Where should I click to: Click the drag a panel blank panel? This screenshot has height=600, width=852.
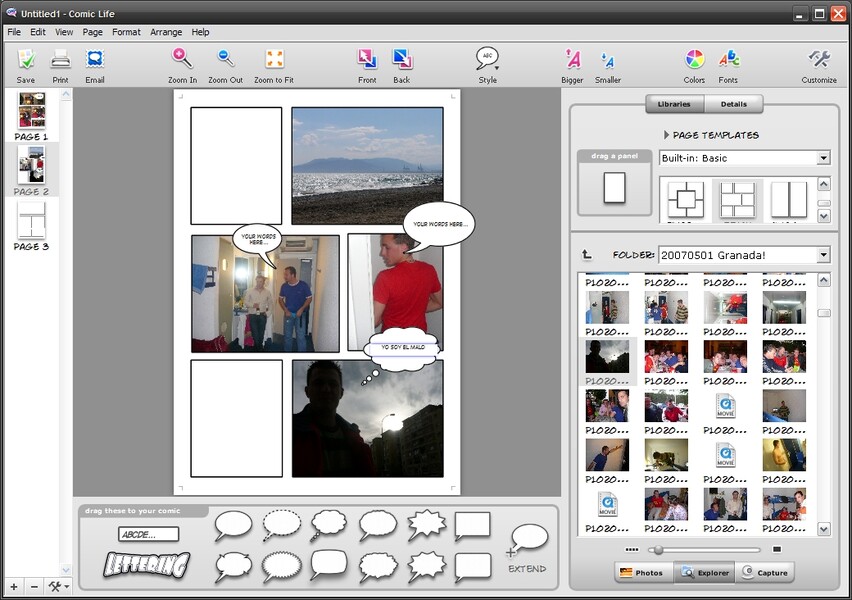615,188
